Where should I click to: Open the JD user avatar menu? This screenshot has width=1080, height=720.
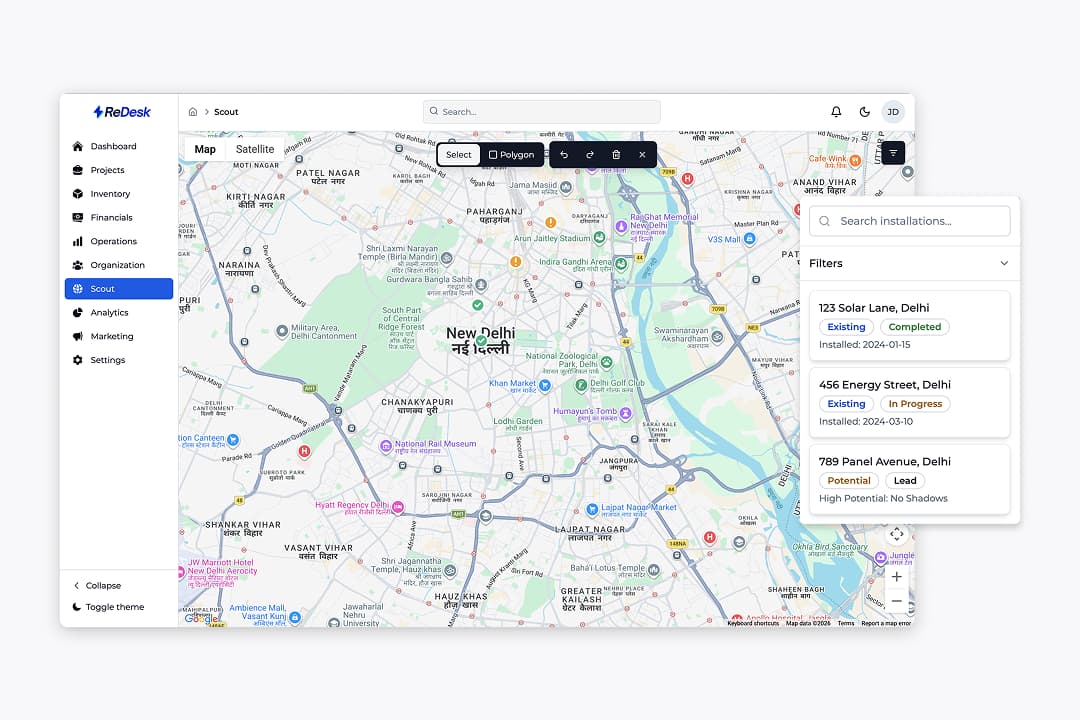pyautogui.click(x=893, y=112)
